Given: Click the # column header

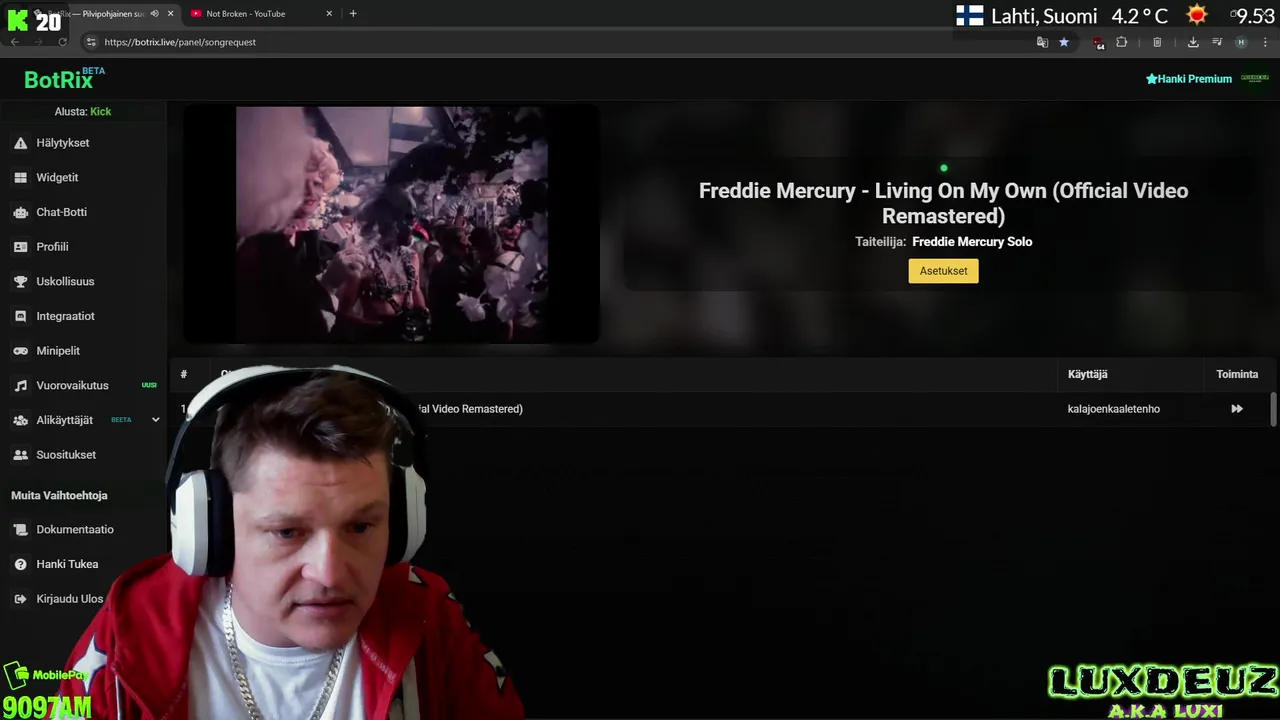Looking at the screenshot, I should pos(184,374).
